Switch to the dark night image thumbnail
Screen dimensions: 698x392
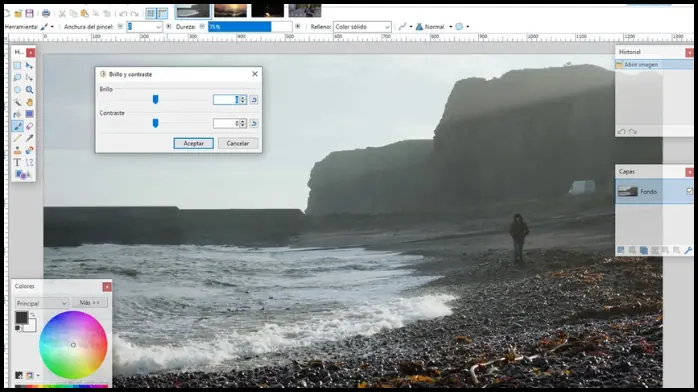[268, 11]
